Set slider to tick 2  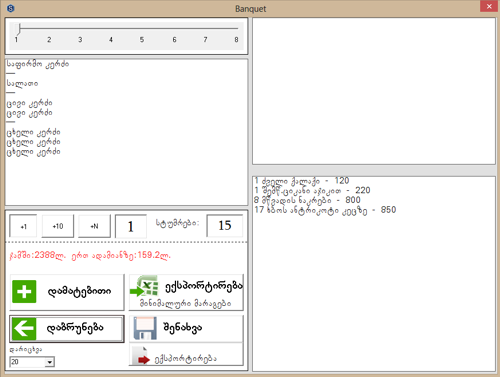pyautogui.click(x=49, y=40)
